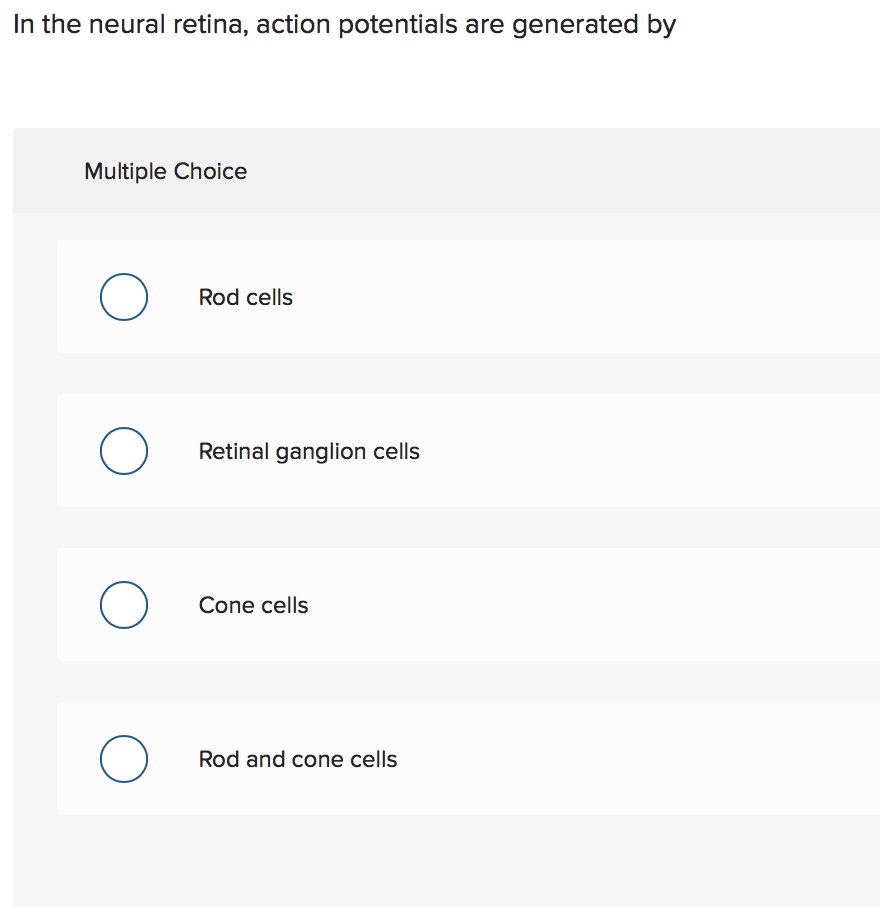880x908 pixels.
Task: Select the Rod cells radio button
Action: (x=123, y=297)
